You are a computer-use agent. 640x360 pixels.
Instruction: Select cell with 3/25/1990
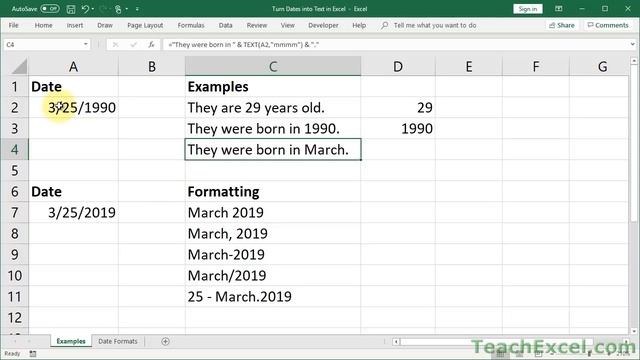[x=73, y=107]
